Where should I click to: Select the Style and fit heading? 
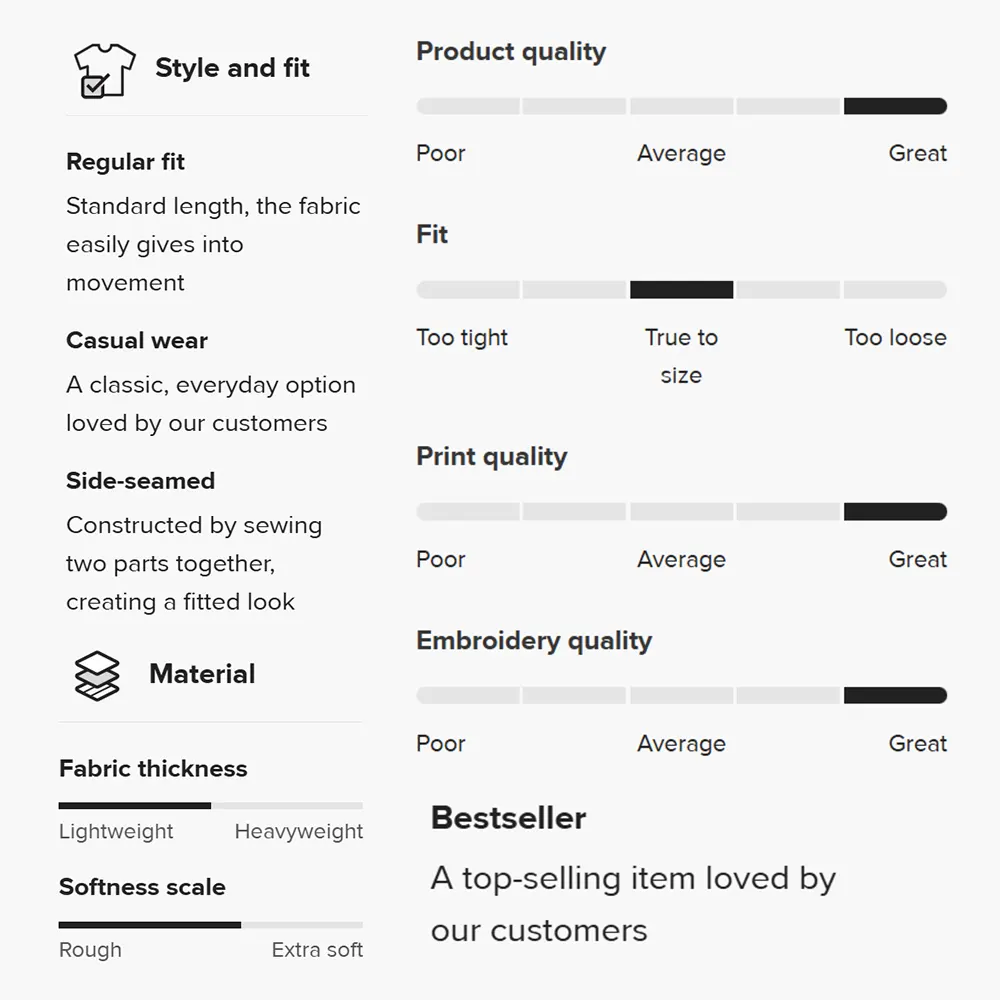coord(232,68)
